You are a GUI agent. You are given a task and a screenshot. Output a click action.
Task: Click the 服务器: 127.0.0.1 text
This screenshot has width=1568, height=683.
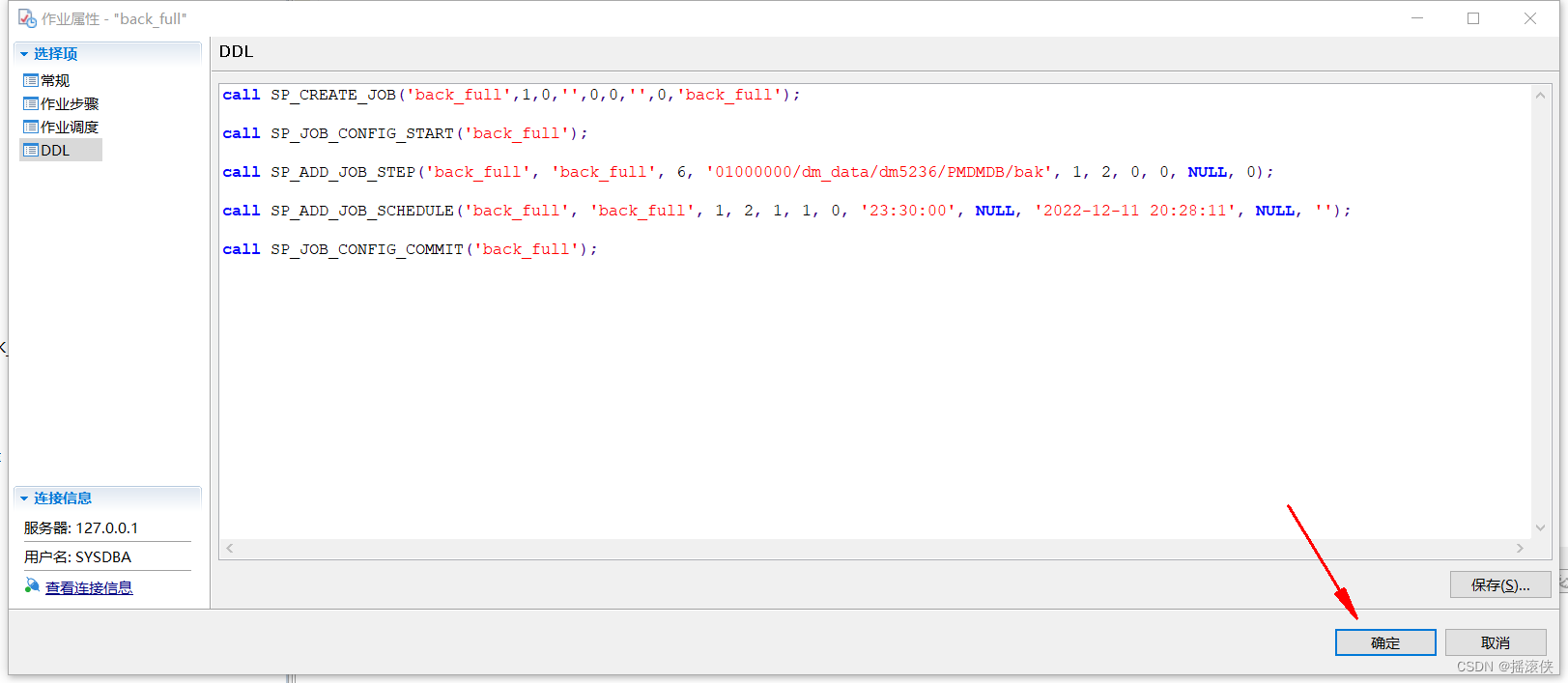tap(81, 527)
